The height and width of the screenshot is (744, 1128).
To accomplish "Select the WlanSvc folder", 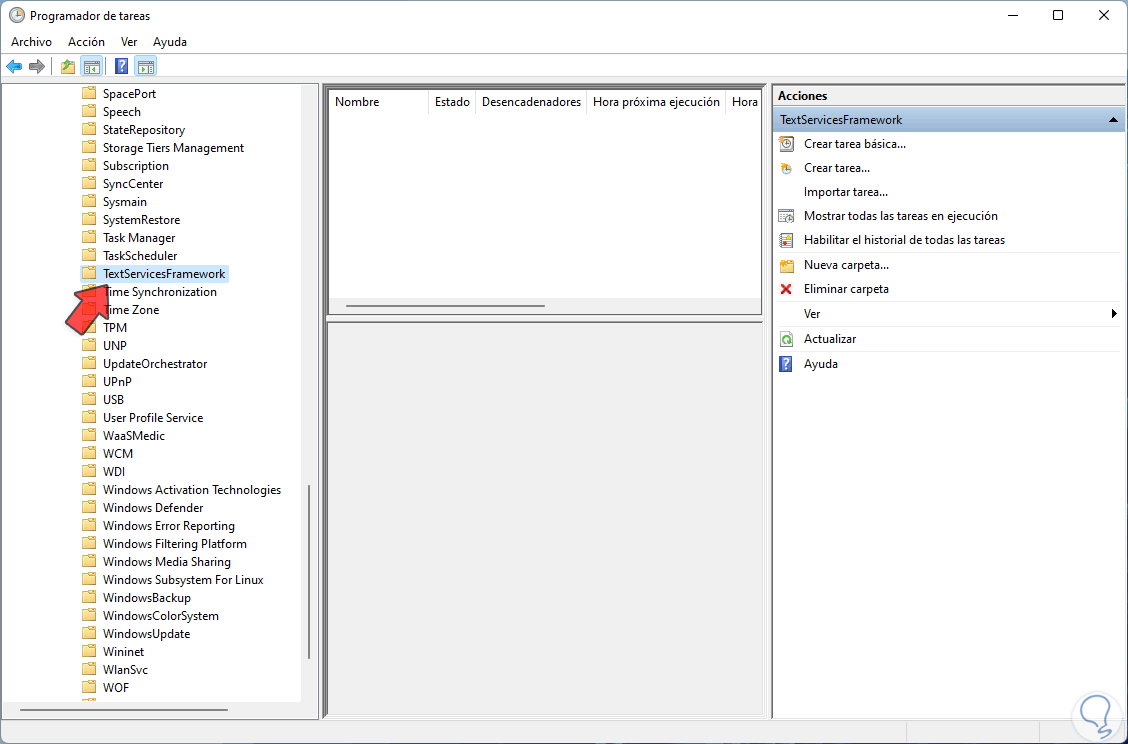I will [125, 669].
